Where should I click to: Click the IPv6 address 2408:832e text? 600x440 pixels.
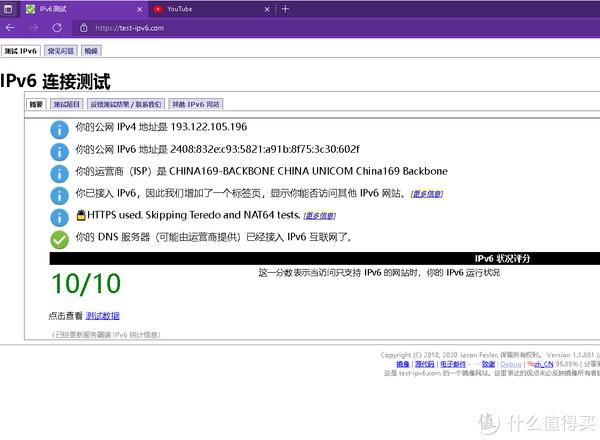click(x=265, y=149)
